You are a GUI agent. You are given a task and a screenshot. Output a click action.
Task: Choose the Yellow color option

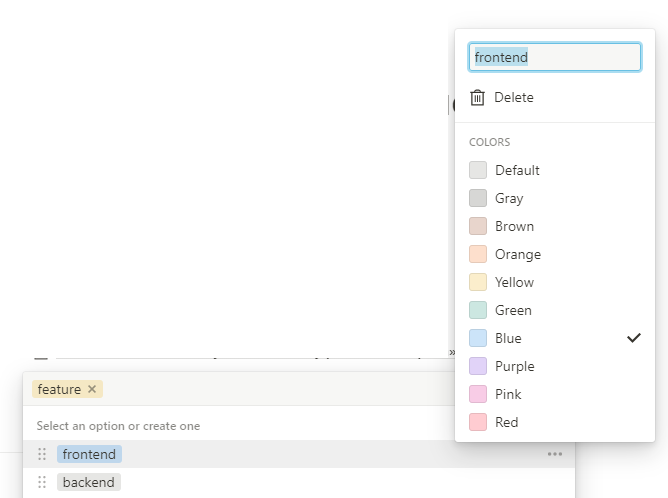click(555, 282)
